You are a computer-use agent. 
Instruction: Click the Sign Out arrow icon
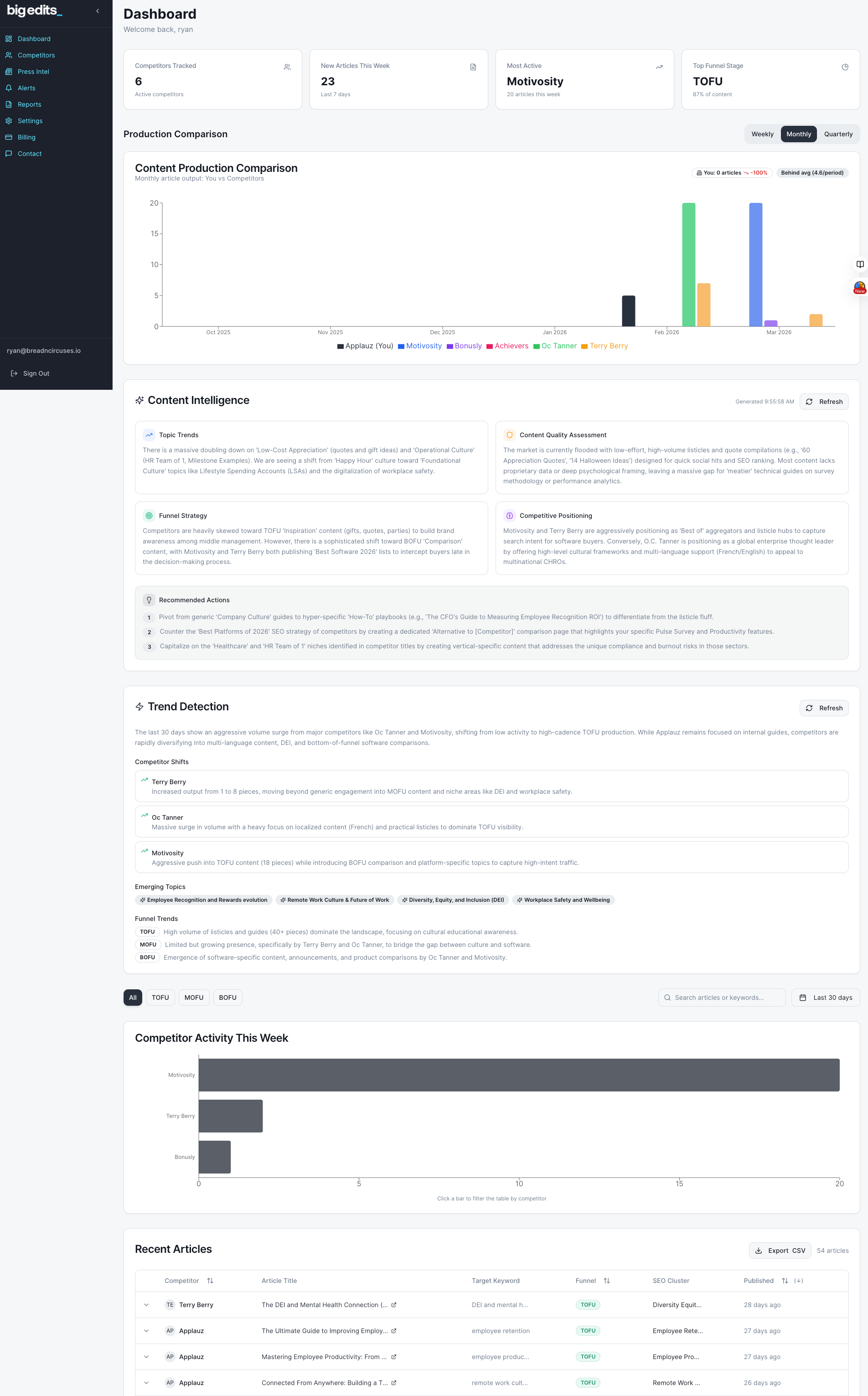click(x=14, y=373)
